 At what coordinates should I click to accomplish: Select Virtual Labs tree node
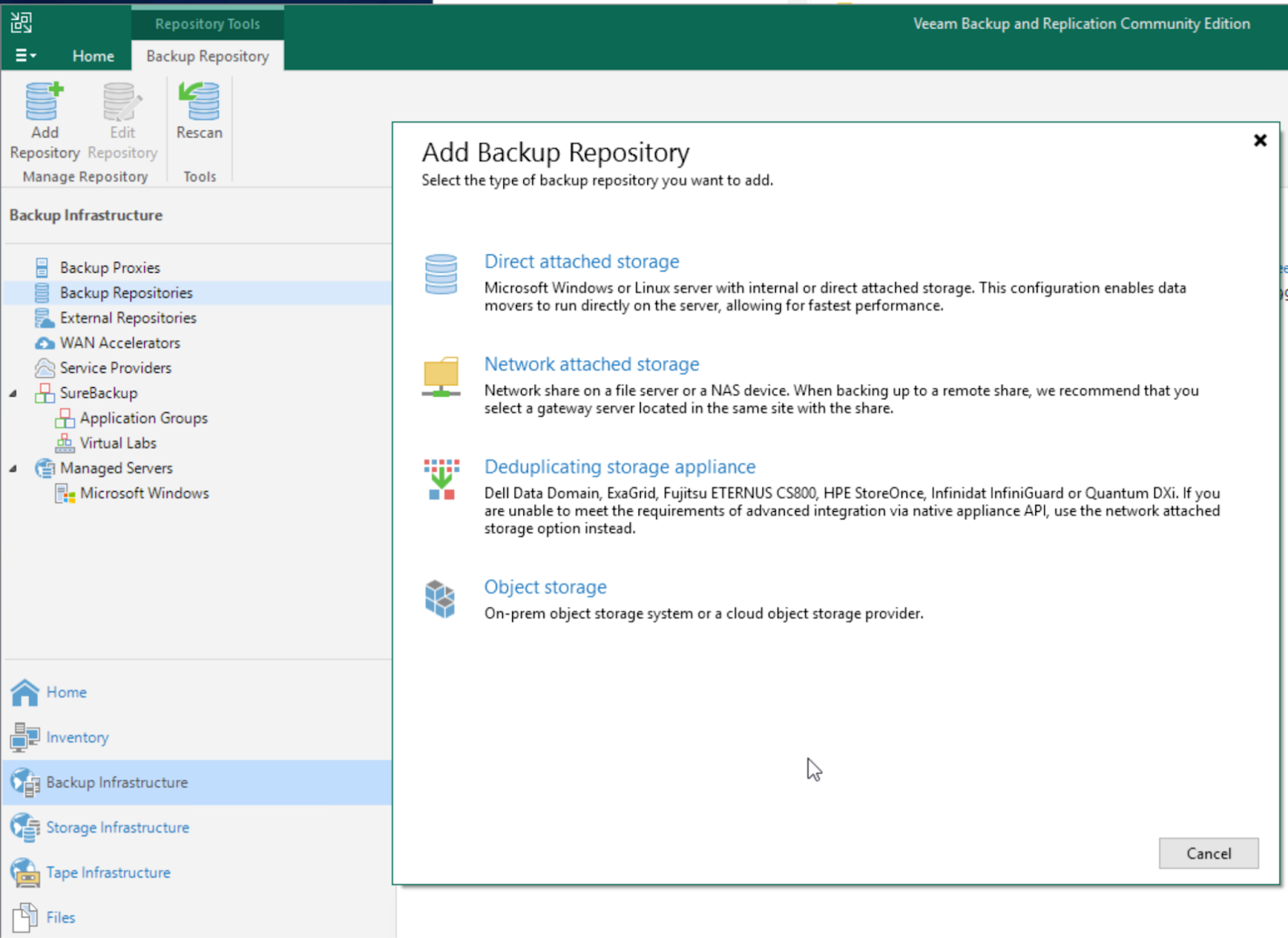coord(118,443)
